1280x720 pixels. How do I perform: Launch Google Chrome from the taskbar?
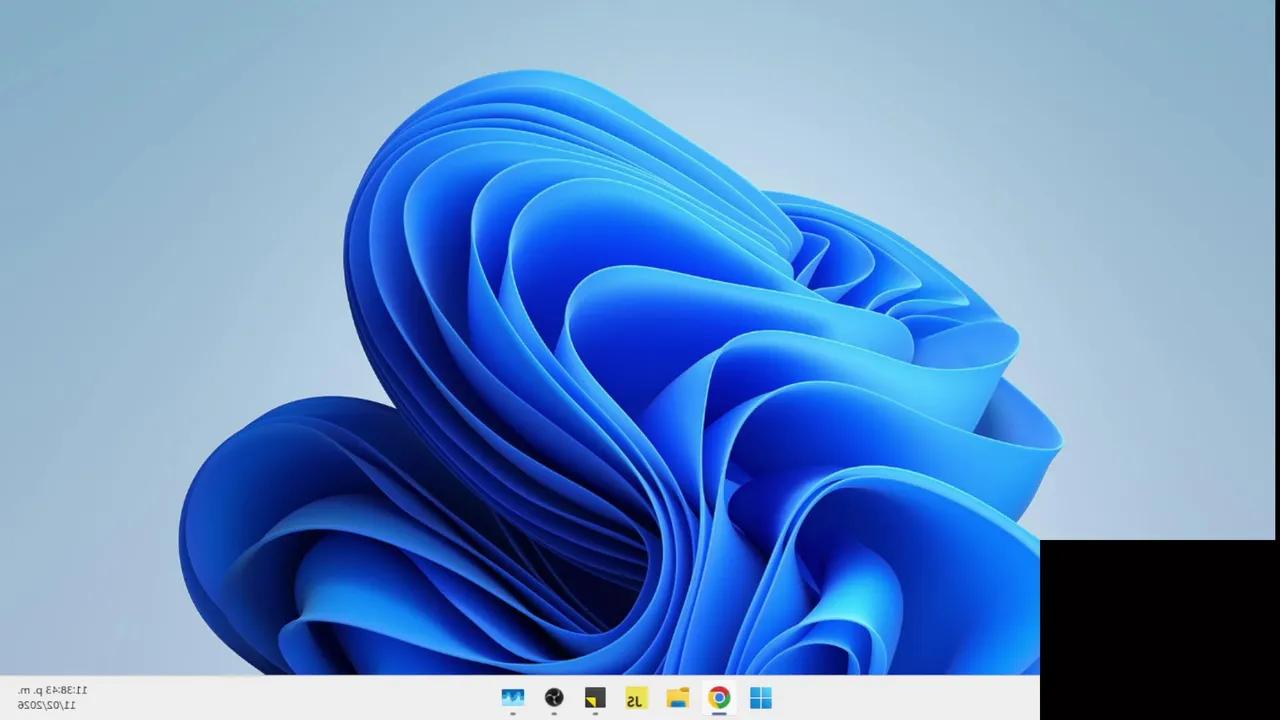click(719, 698)
